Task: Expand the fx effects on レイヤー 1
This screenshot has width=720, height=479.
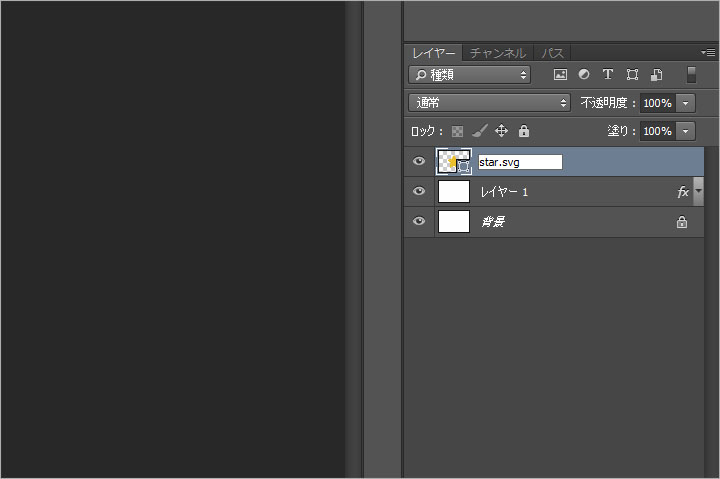Action: pyautogui.click(x=698, y=191)
